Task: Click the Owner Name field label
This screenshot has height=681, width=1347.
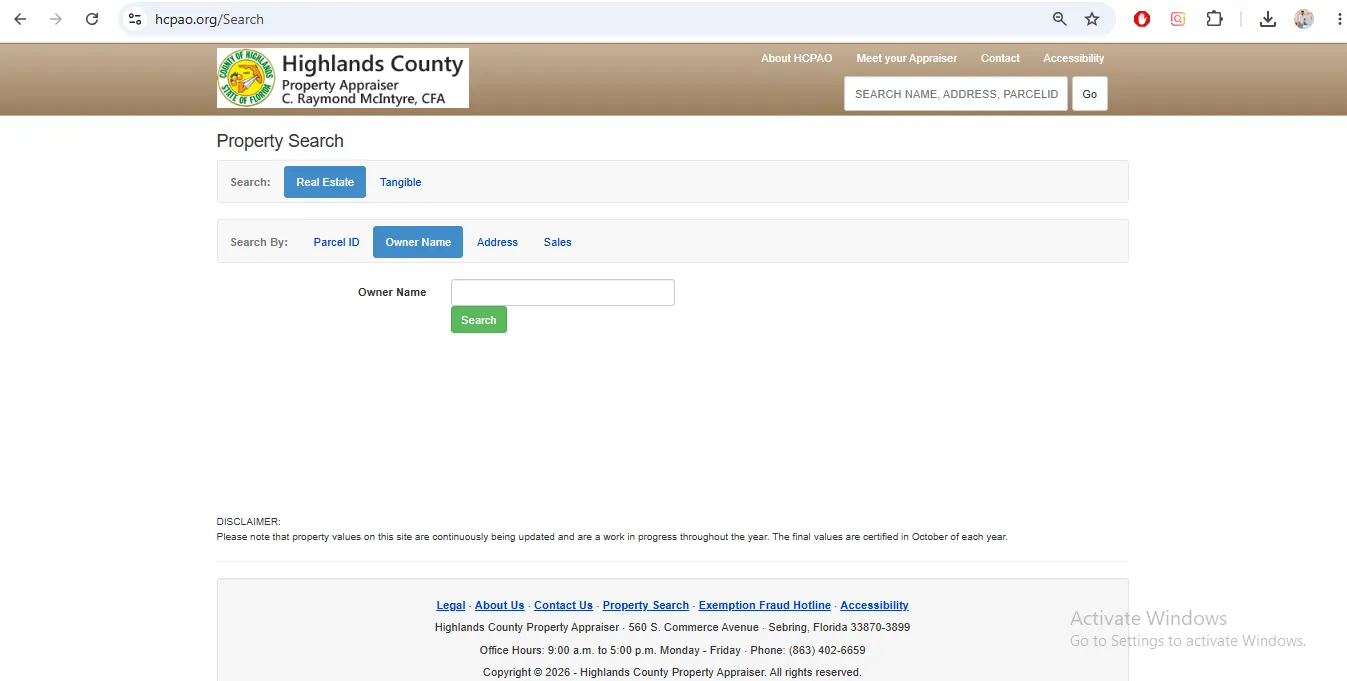Action: pos(392,292)
